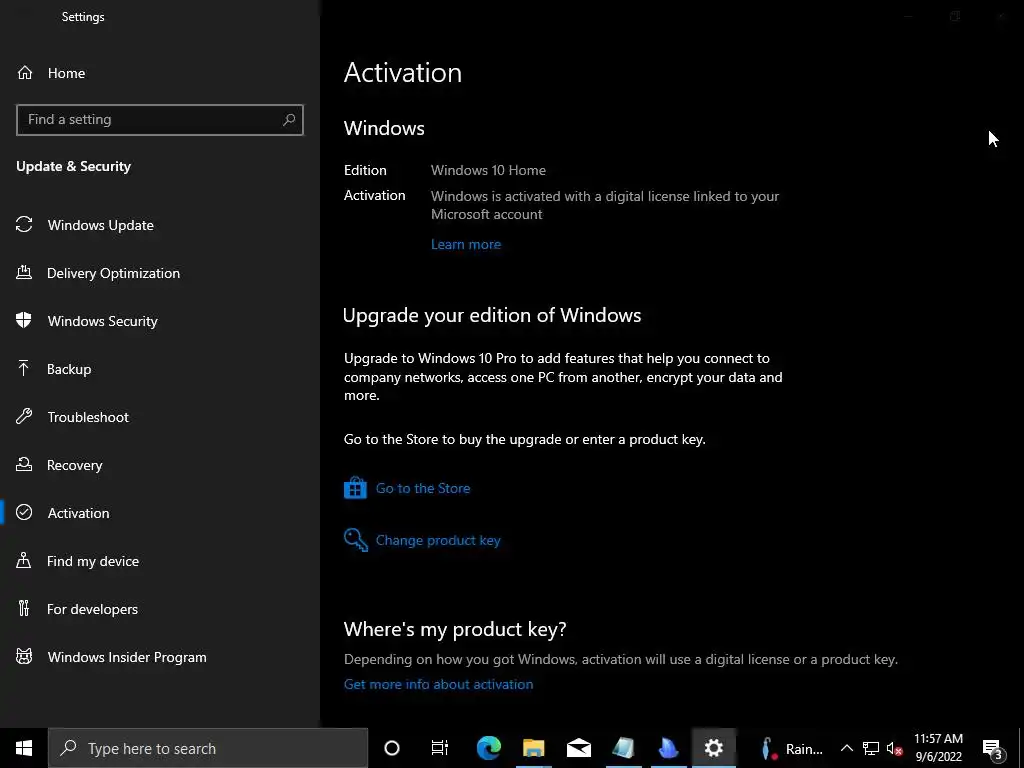The height and width of the screenshot is (768, 1024).
Task: Click the Find a setting search box
Action: click(x=159, y=120)
